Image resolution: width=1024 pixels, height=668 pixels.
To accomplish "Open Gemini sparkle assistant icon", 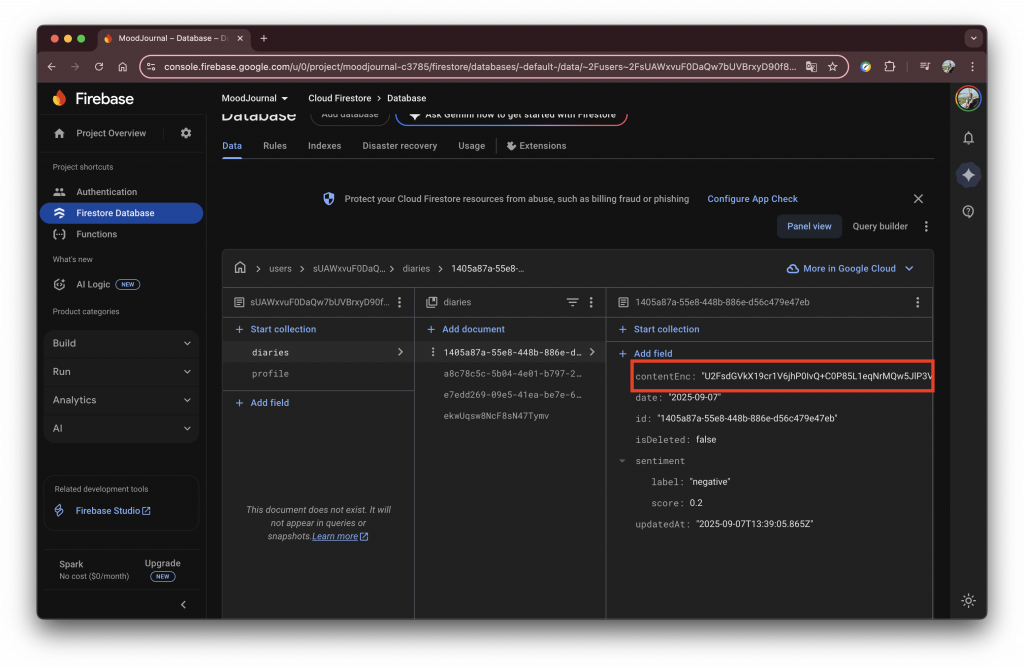I will point(968,174).
